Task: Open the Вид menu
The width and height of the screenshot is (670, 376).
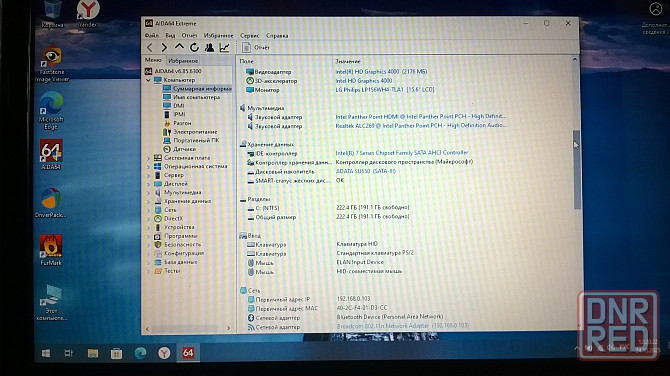Action: pyautogui.click(x=170, y=35)
